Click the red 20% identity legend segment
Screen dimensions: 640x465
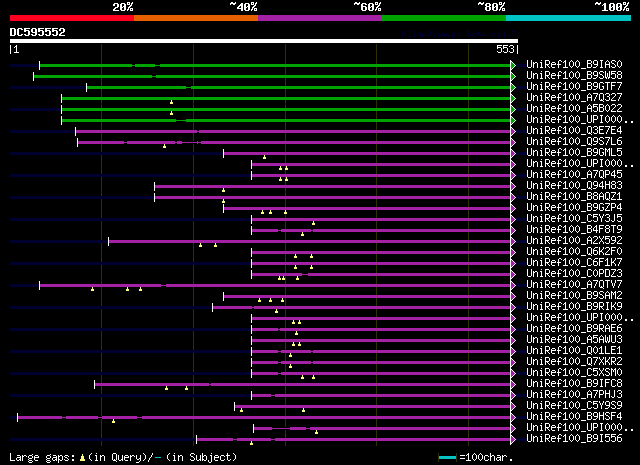click(x=72, y=18)
